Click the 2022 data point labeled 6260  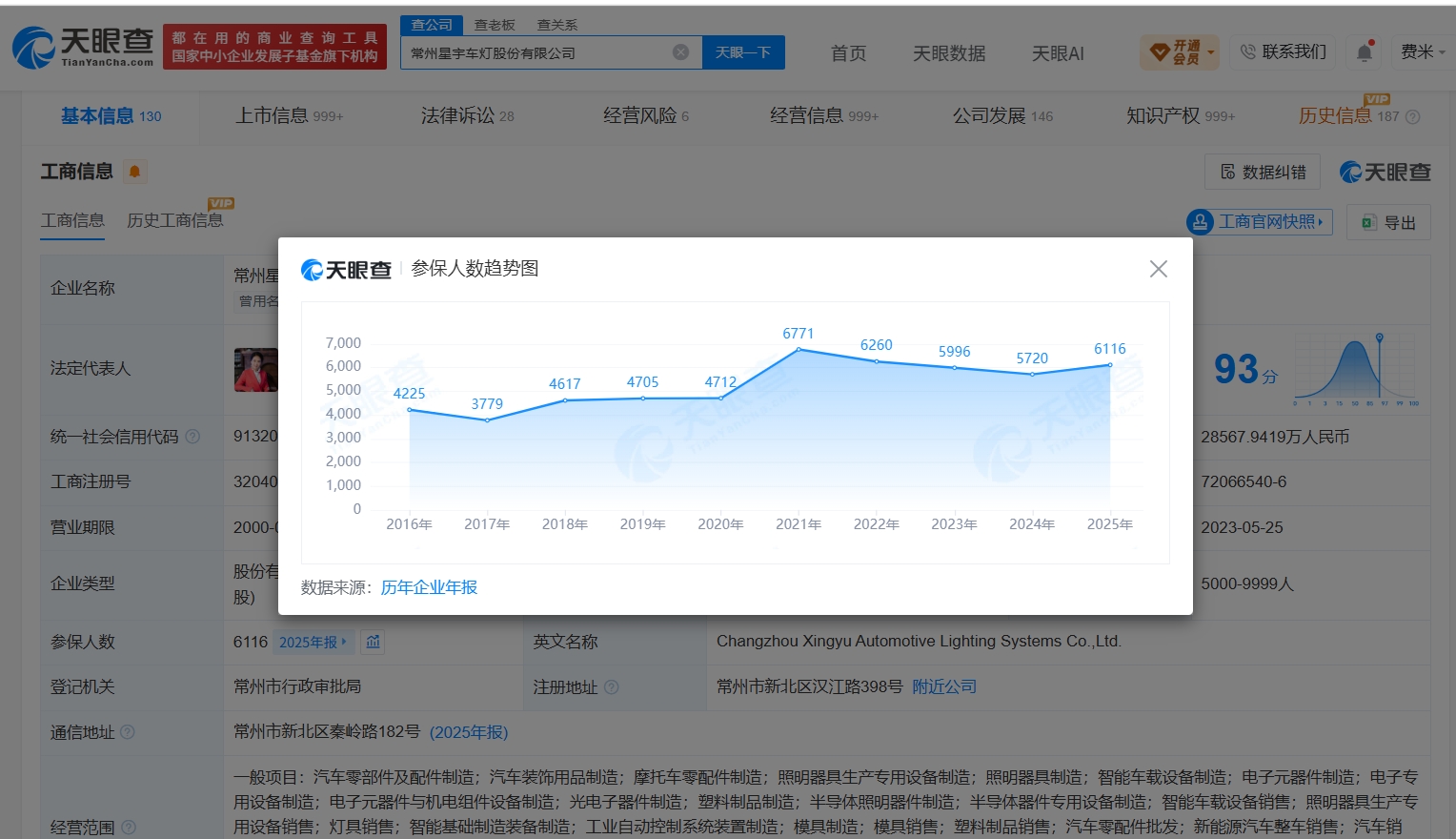877,361
